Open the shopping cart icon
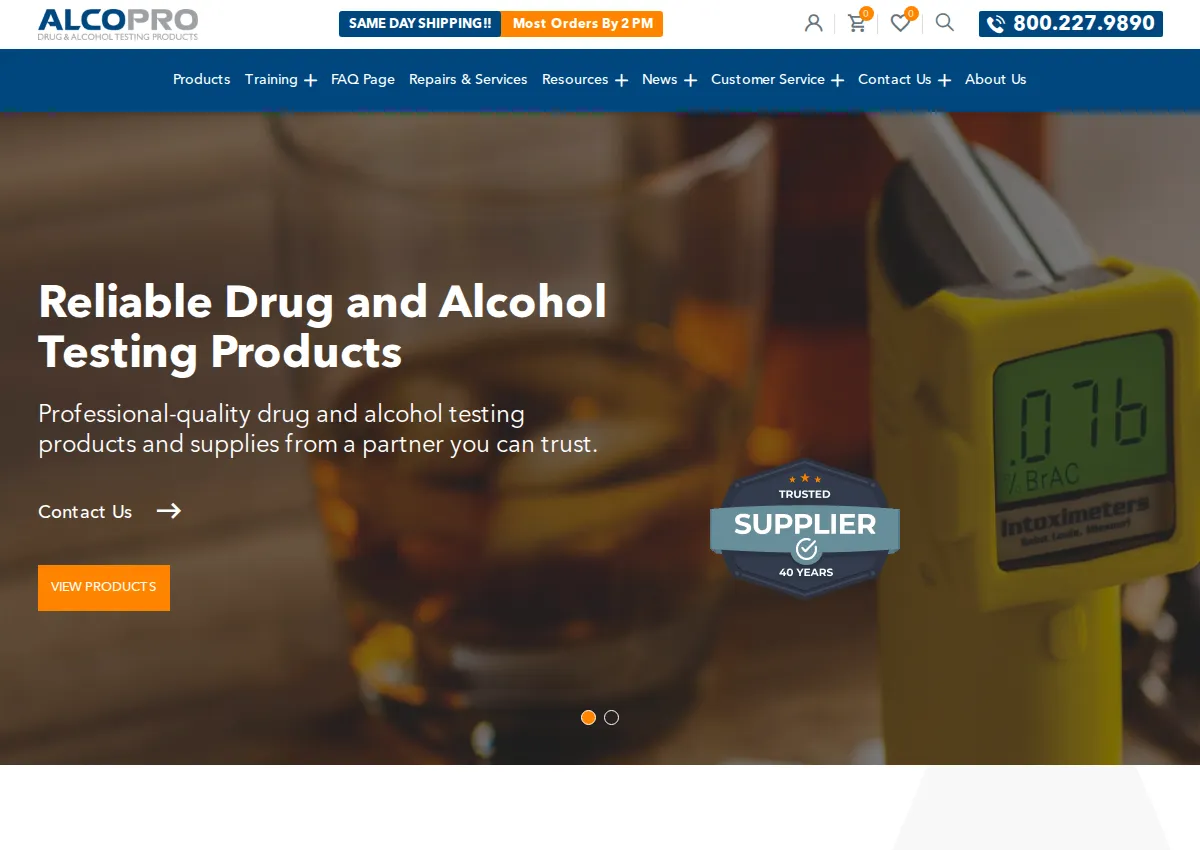Viewport: 1200px width, 850px height. [x=857, y=23]
